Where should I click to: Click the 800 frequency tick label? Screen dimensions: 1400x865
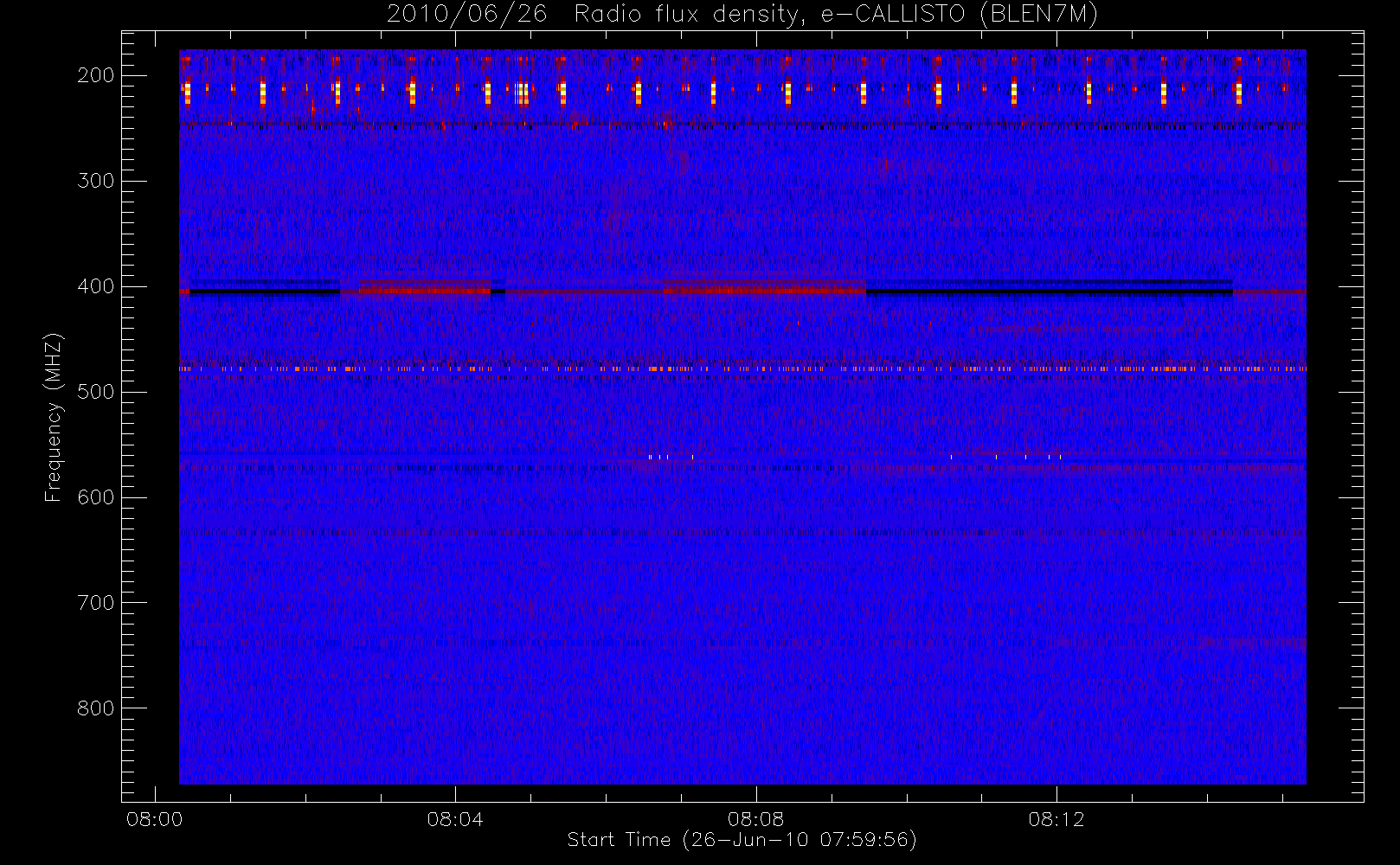96,708
